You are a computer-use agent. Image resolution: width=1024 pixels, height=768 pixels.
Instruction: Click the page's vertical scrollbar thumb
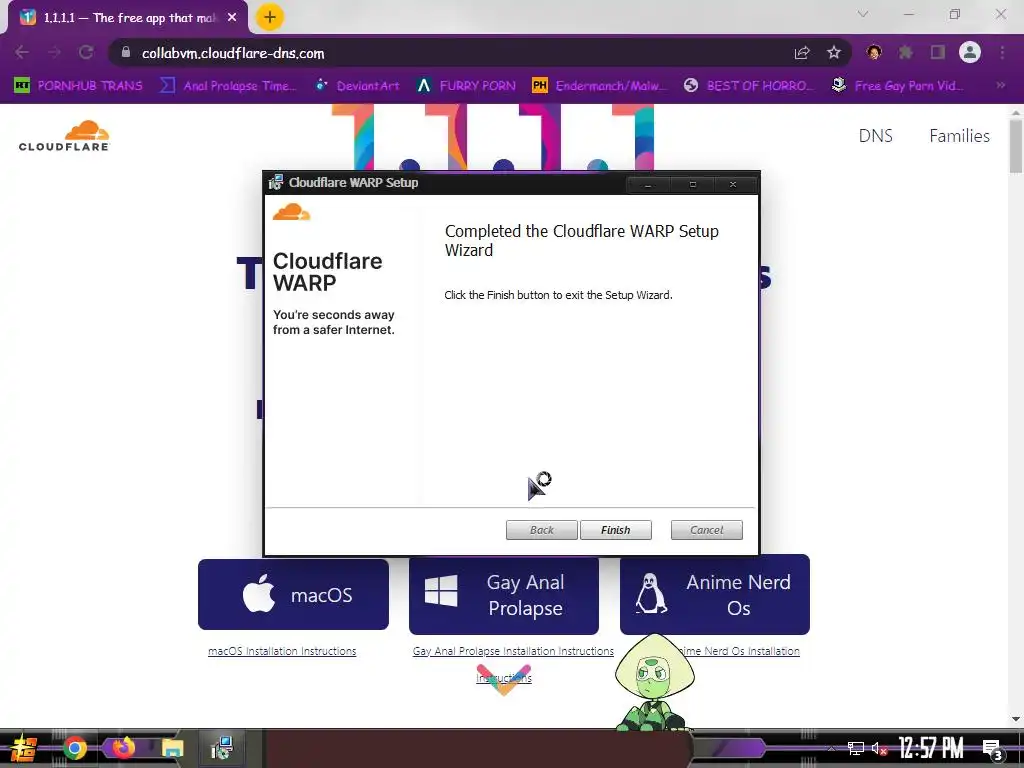[x=1016, y=147]
